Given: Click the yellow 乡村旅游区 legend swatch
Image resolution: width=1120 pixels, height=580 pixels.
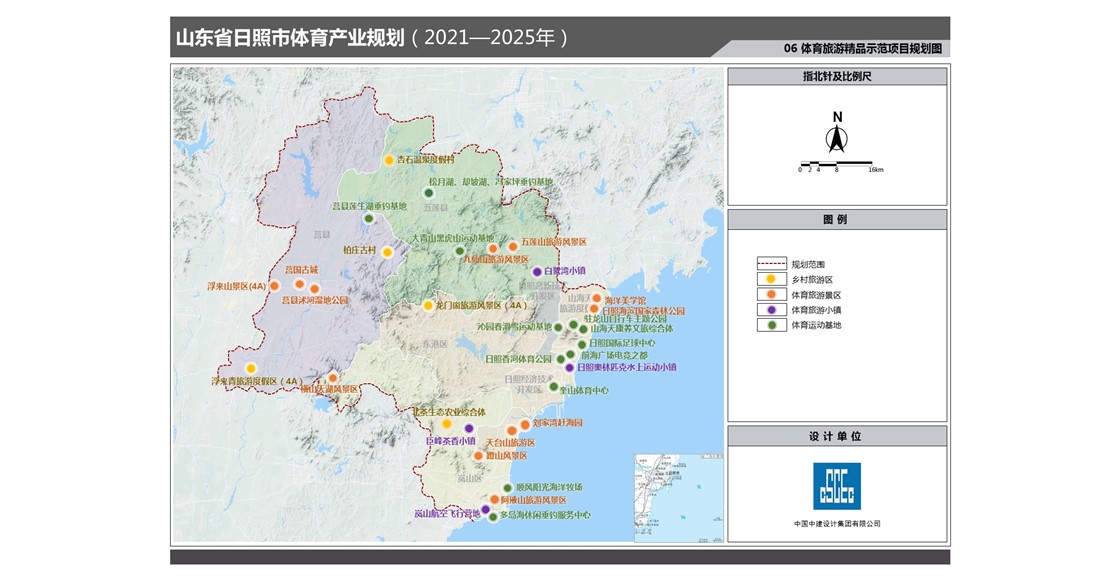Looking at the screenshot, I should pos(770,280).
